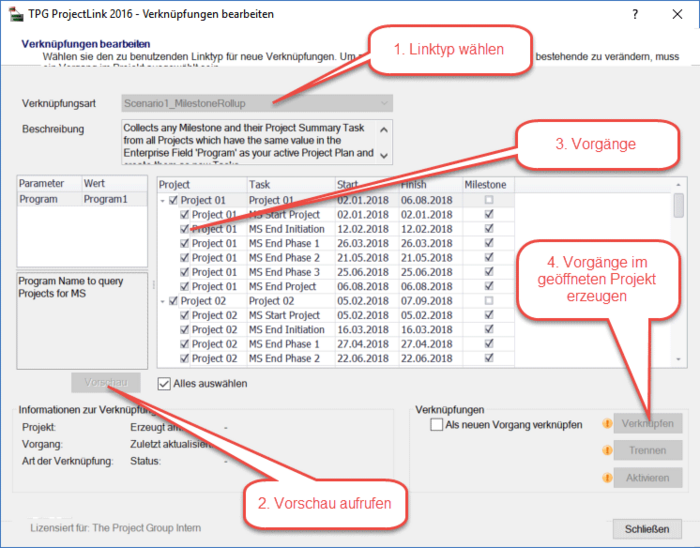Viewport: 700px width, 548px height.
Task: Click the Trennen button
Action: 648,451
